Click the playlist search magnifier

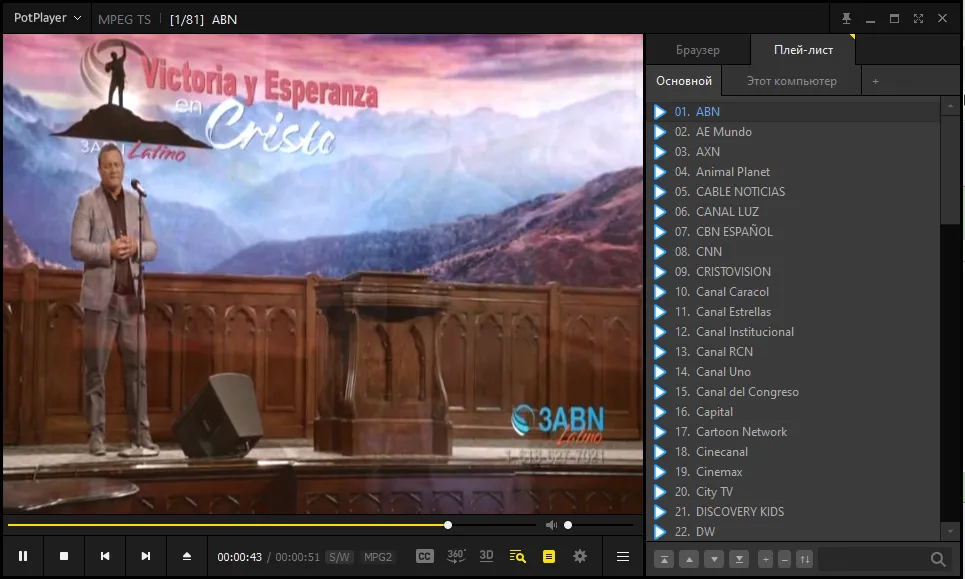pyautogui.click(x=938, y=559)
